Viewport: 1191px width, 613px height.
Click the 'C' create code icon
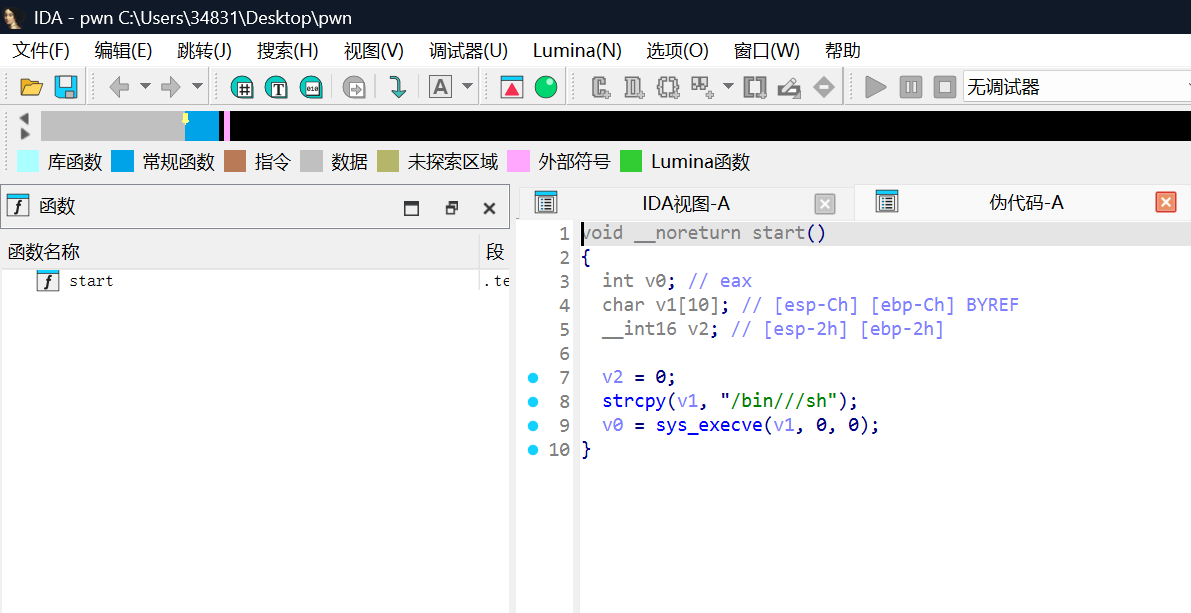coord(601,87)
